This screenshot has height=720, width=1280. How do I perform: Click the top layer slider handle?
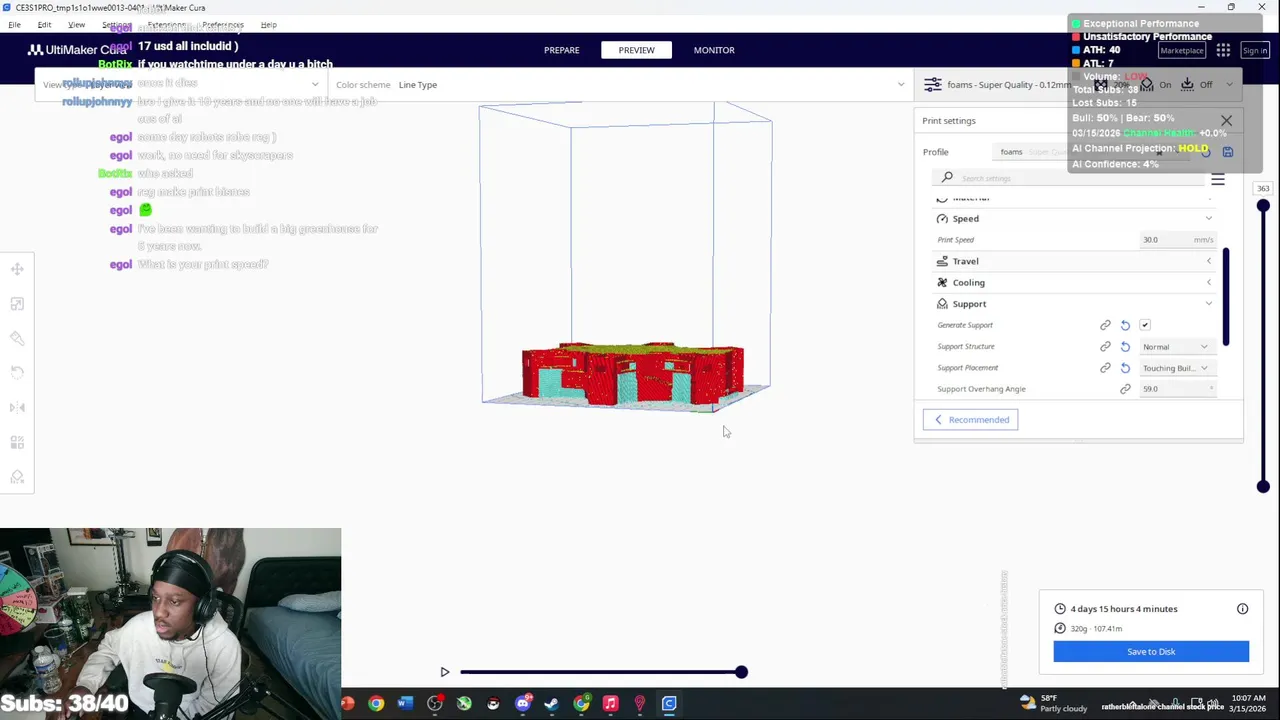tap(1263, 206)
